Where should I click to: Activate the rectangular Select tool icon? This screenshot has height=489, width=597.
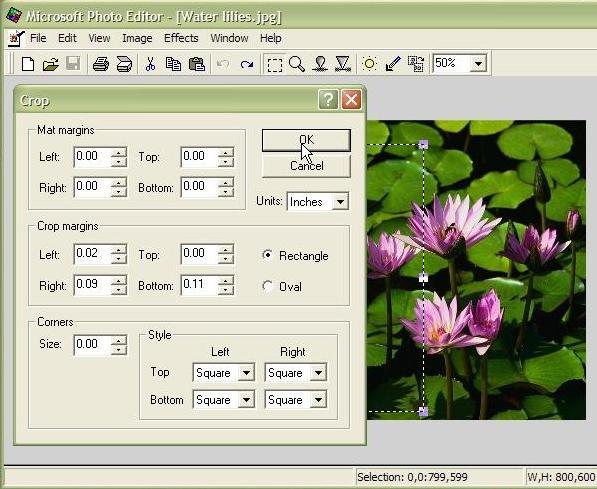pyautogui.click(x=275, y=64)
